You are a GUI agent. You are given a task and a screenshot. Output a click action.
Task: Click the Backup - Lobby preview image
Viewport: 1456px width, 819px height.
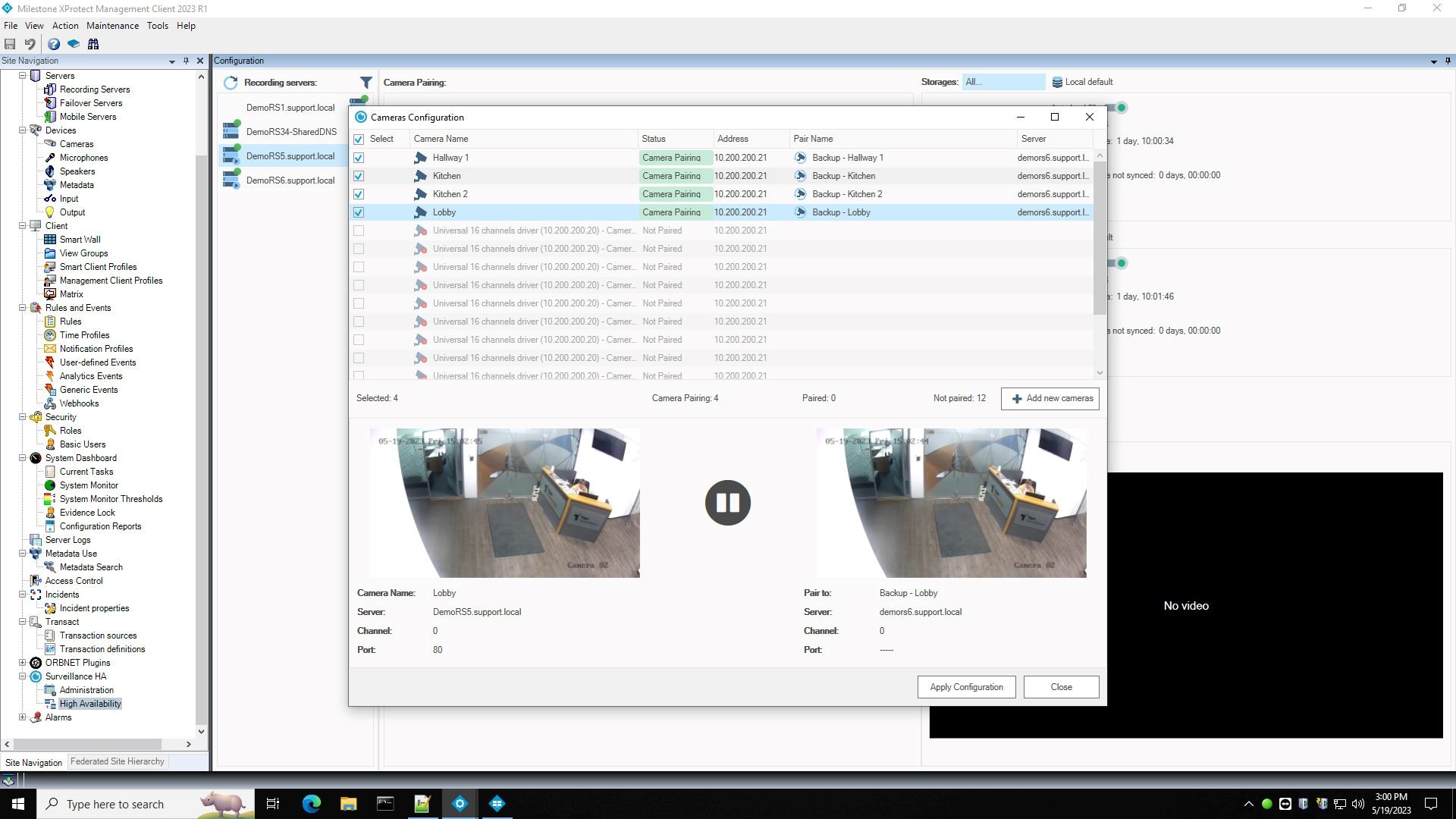(x=951, y=503)
